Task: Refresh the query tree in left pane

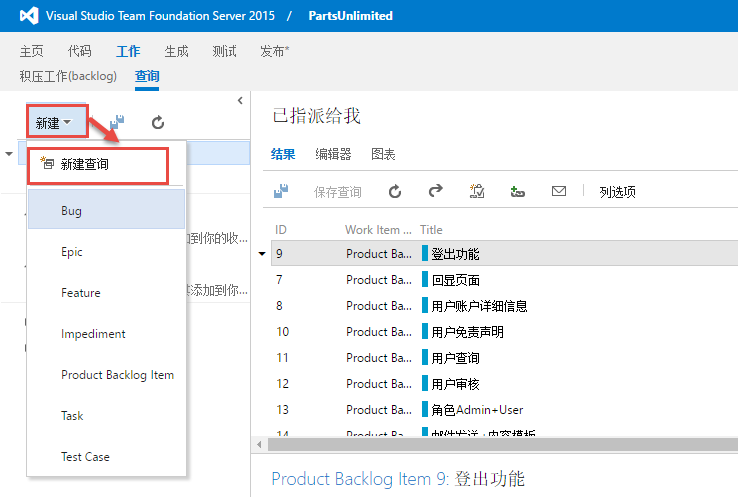Action: pyautogui.click(x=158, y=122)
